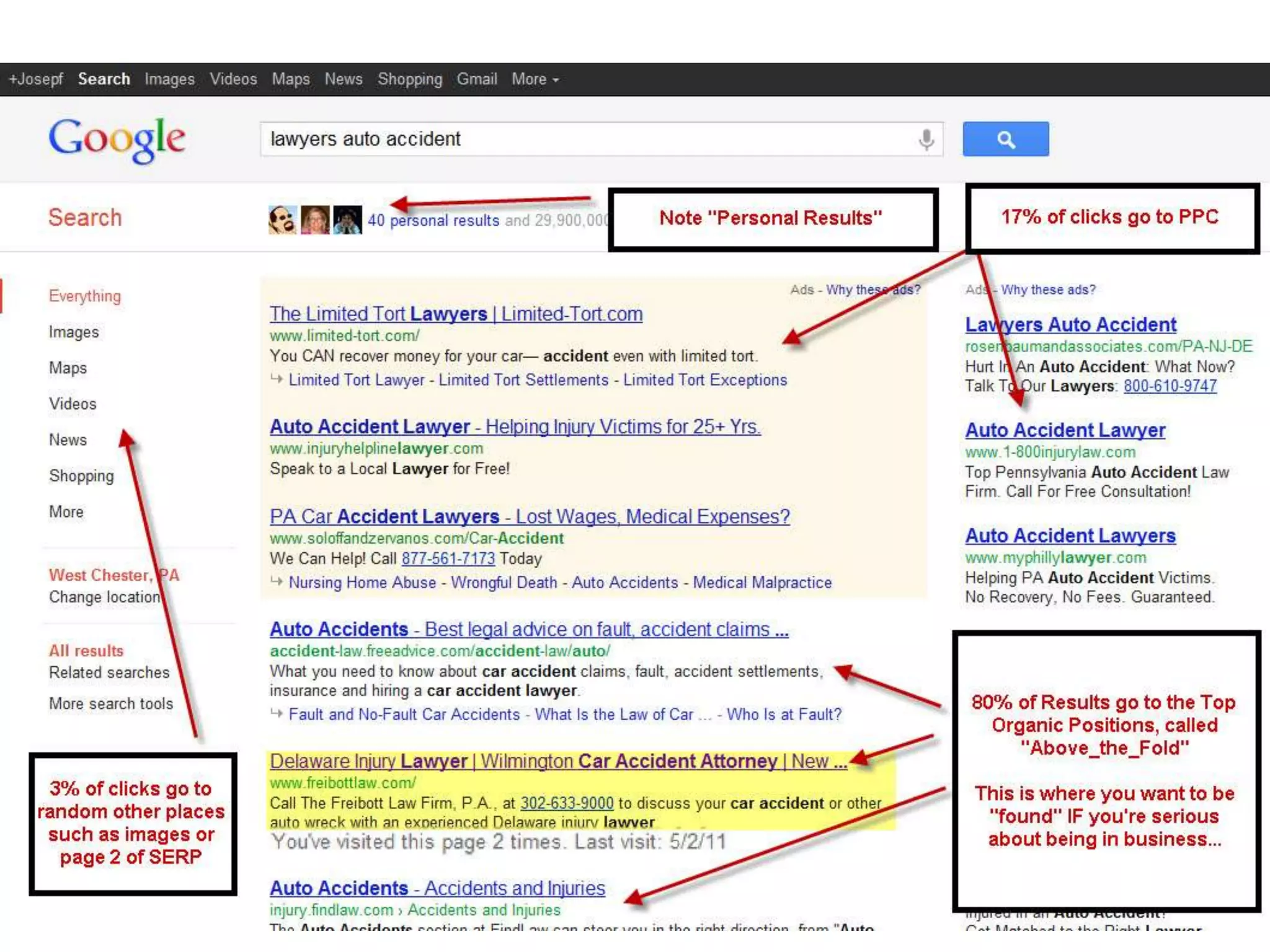Open Gmail from the top bar
The image size is (1270, 952).
[477, 79]
